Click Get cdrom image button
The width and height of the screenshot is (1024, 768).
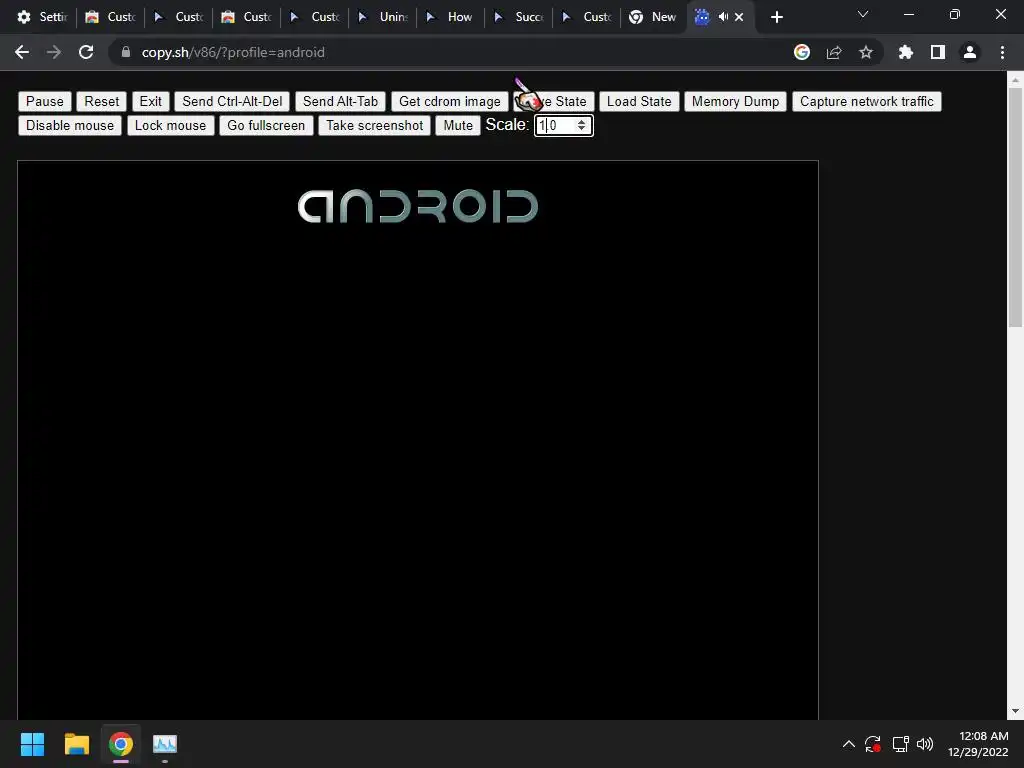pyautogui.click(x=449, y=101)
